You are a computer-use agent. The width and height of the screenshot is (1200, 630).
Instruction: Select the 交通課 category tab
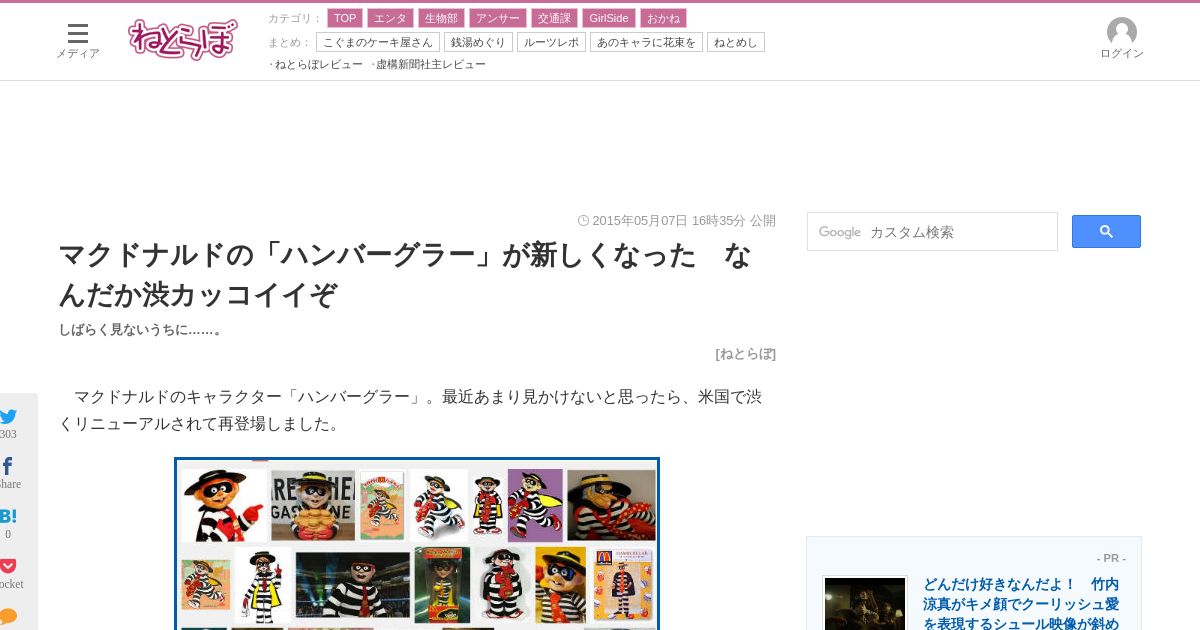(x=554, y=18)
